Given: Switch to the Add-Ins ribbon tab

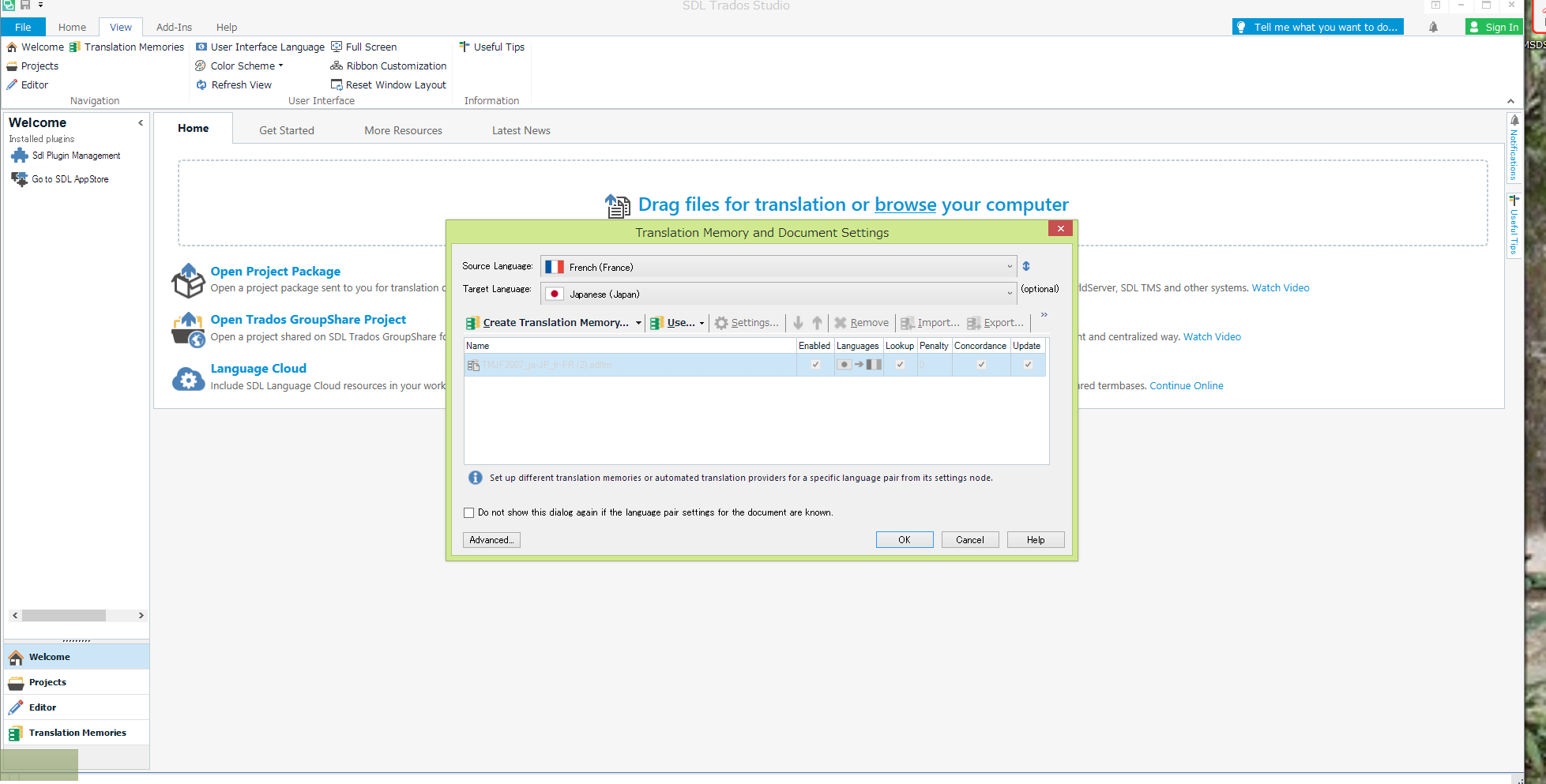Looking at the screenshot, I should click(x=174, y=27).
